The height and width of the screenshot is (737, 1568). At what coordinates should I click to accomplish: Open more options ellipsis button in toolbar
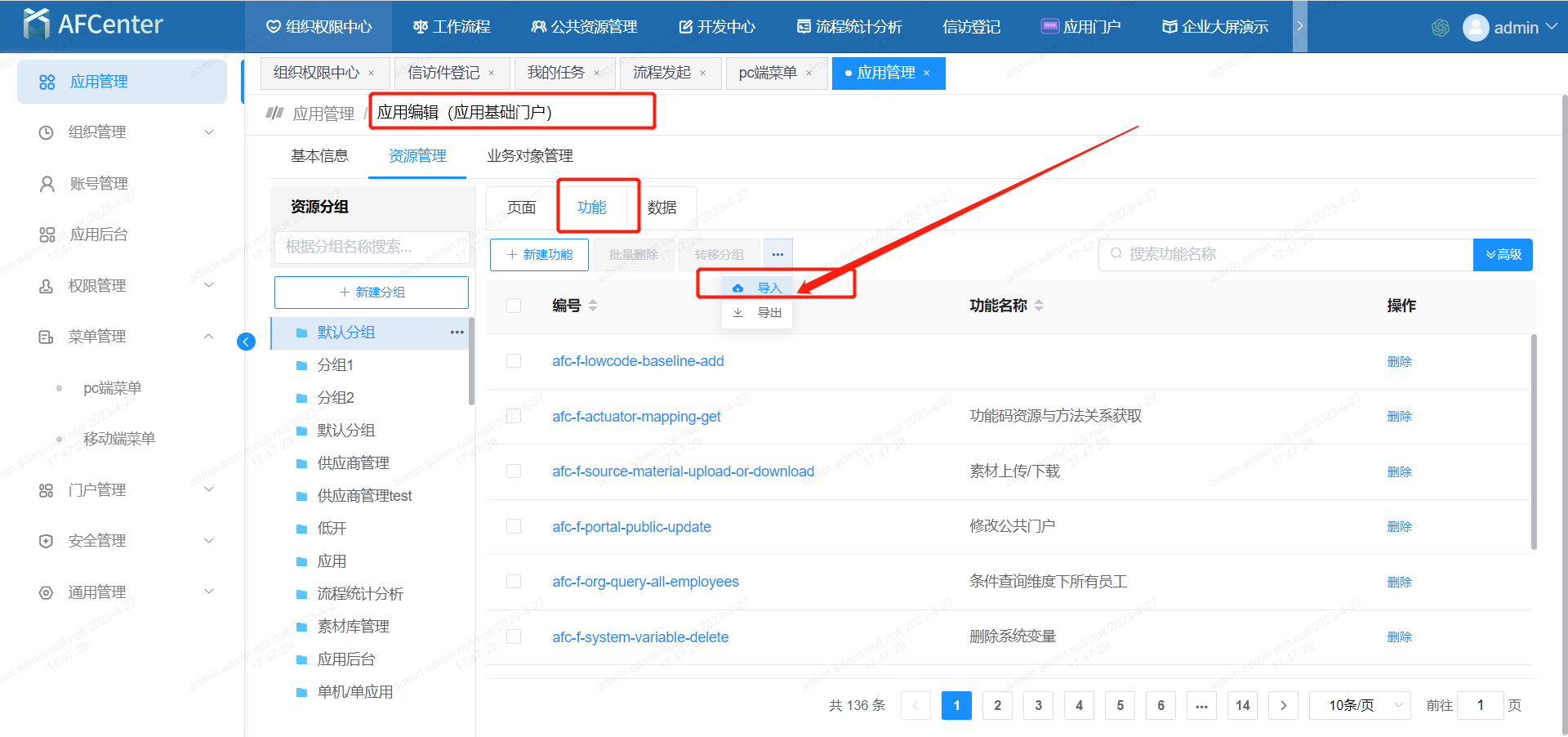pos(777,255)
